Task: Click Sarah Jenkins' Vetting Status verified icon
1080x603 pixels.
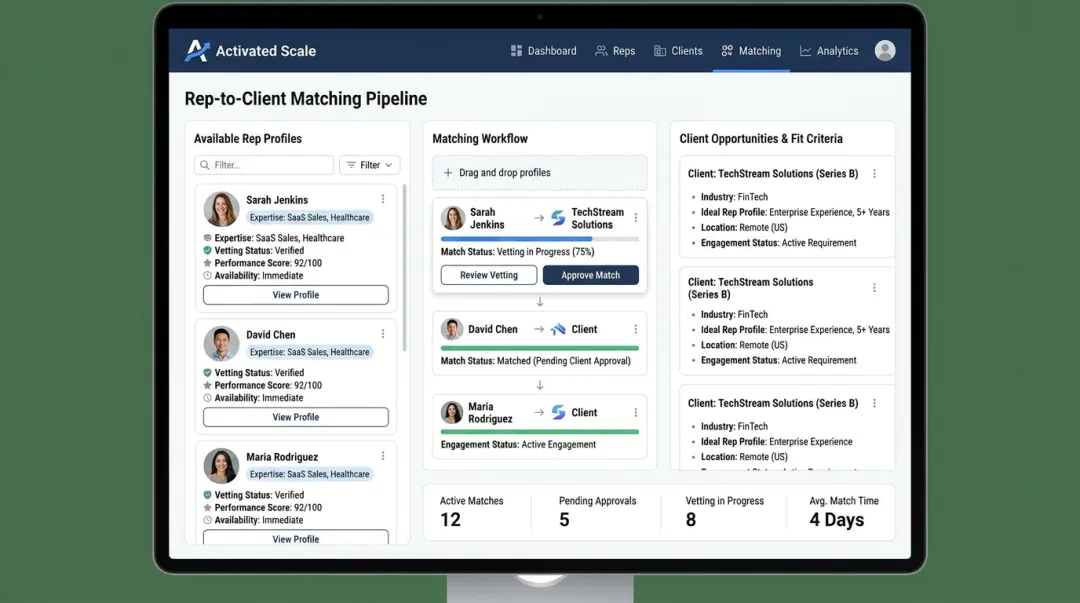Action: [207, 251]
